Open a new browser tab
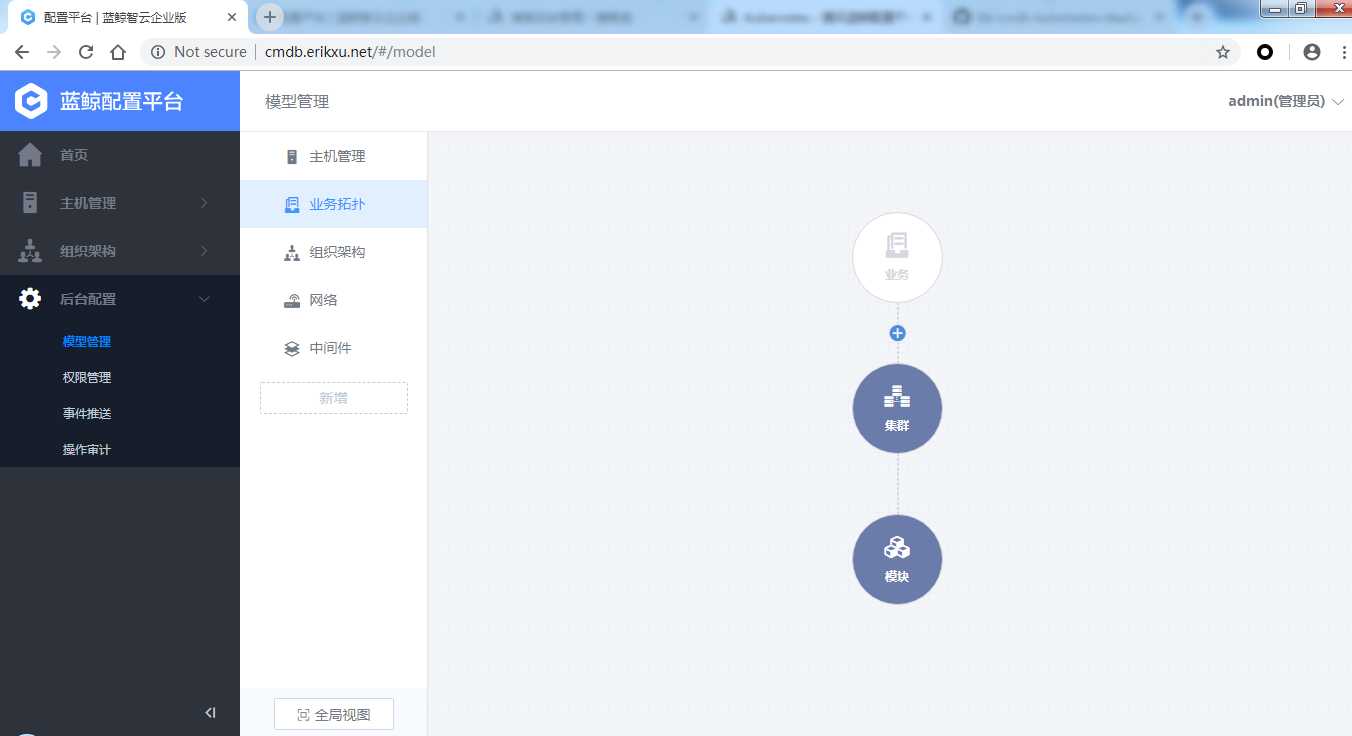This screenshot has width=1352, height=736. tap(269, 17)
